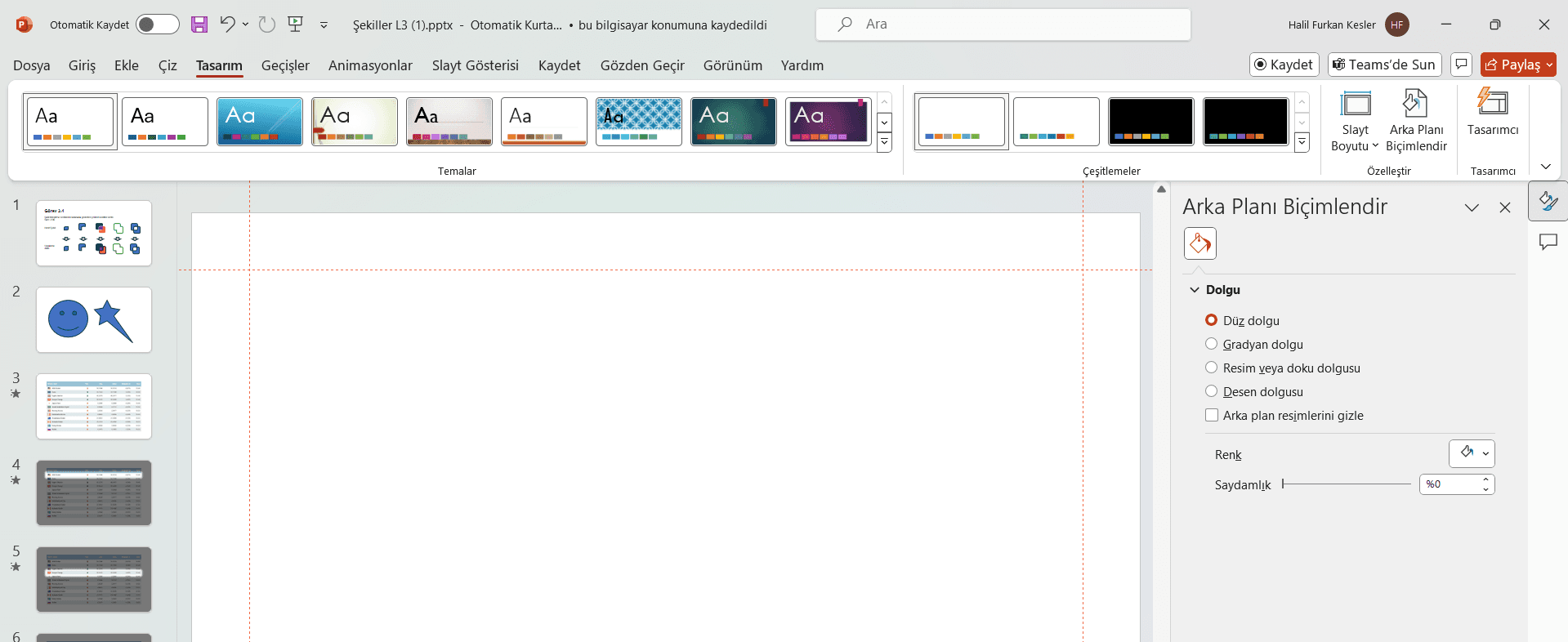Open the Renk color dropdown
The width and height of the screenshot is (1568, 642).
pos(1472,453)
